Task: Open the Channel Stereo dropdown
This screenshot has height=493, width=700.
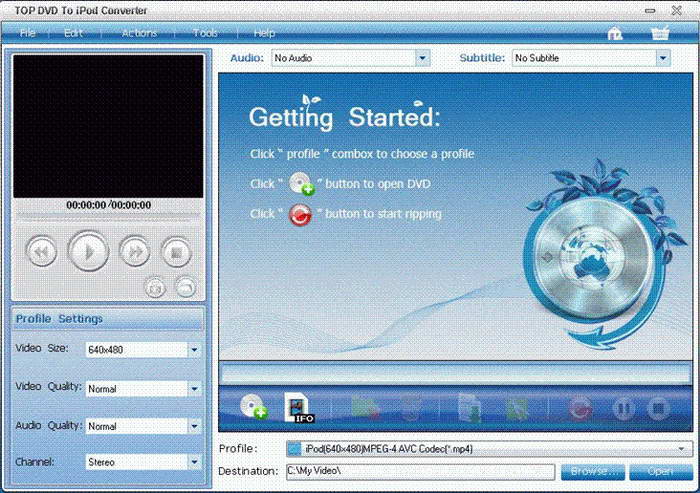Action: [194, 462]
